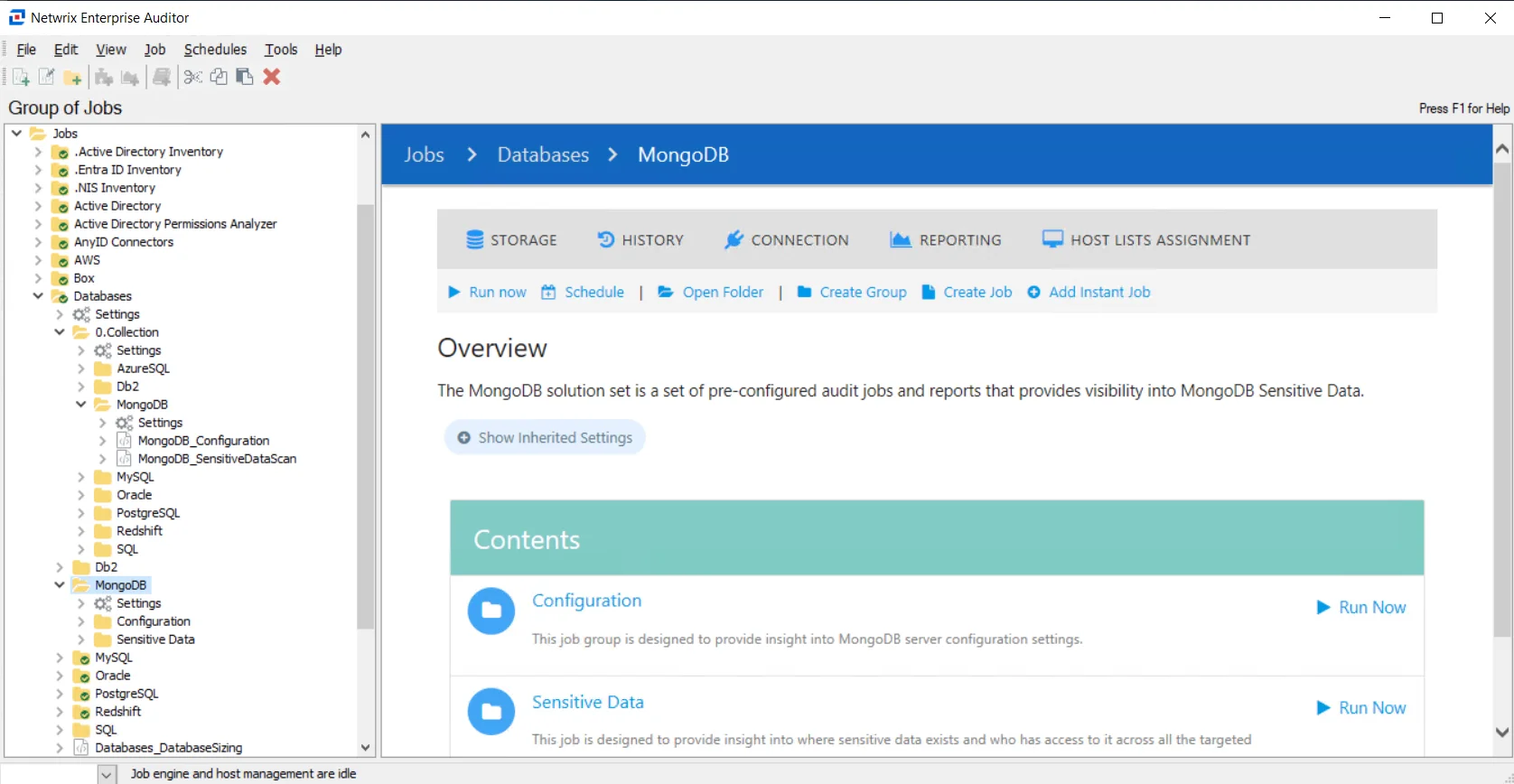Expand the PostgreSQL node under 0.Collection
1514x784 pixels.
point(81,513)
